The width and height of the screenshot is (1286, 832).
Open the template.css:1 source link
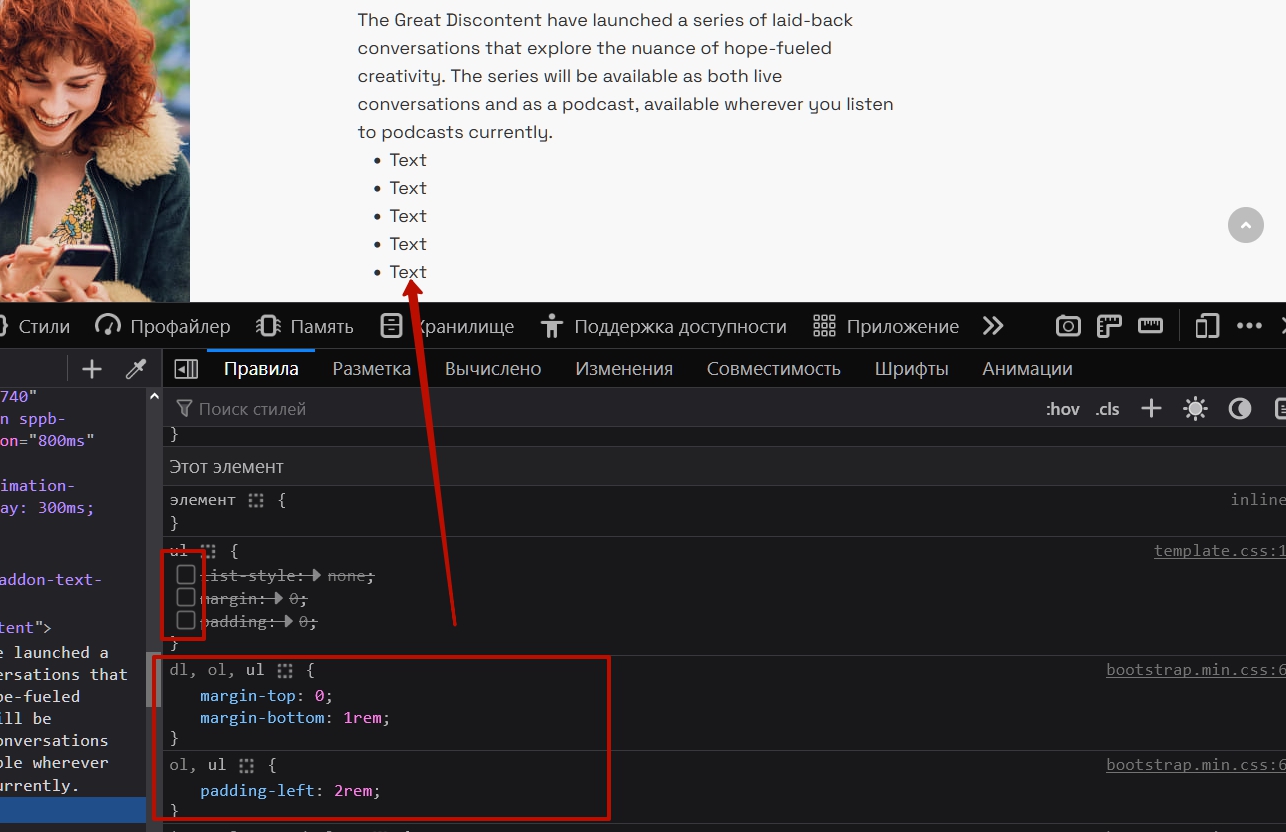(x=1218, y=551)
